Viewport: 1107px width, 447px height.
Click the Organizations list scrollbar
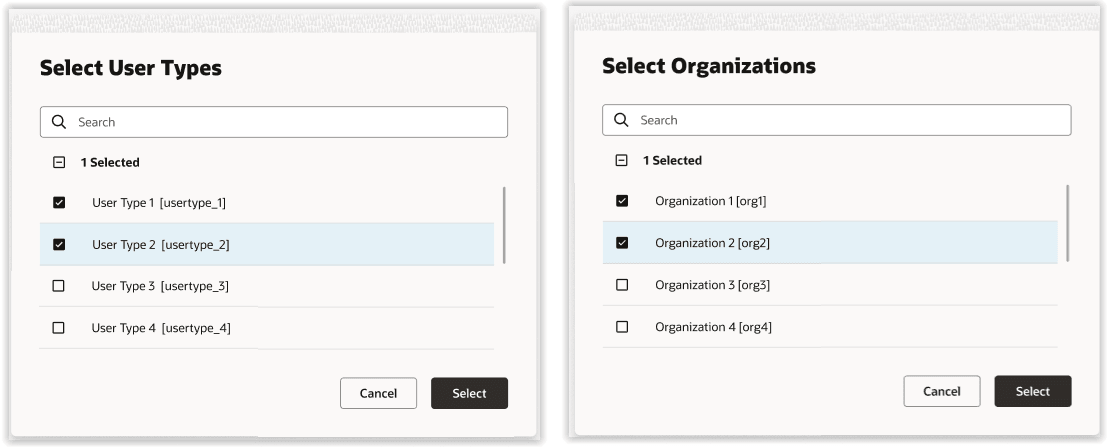(1068, 222)
